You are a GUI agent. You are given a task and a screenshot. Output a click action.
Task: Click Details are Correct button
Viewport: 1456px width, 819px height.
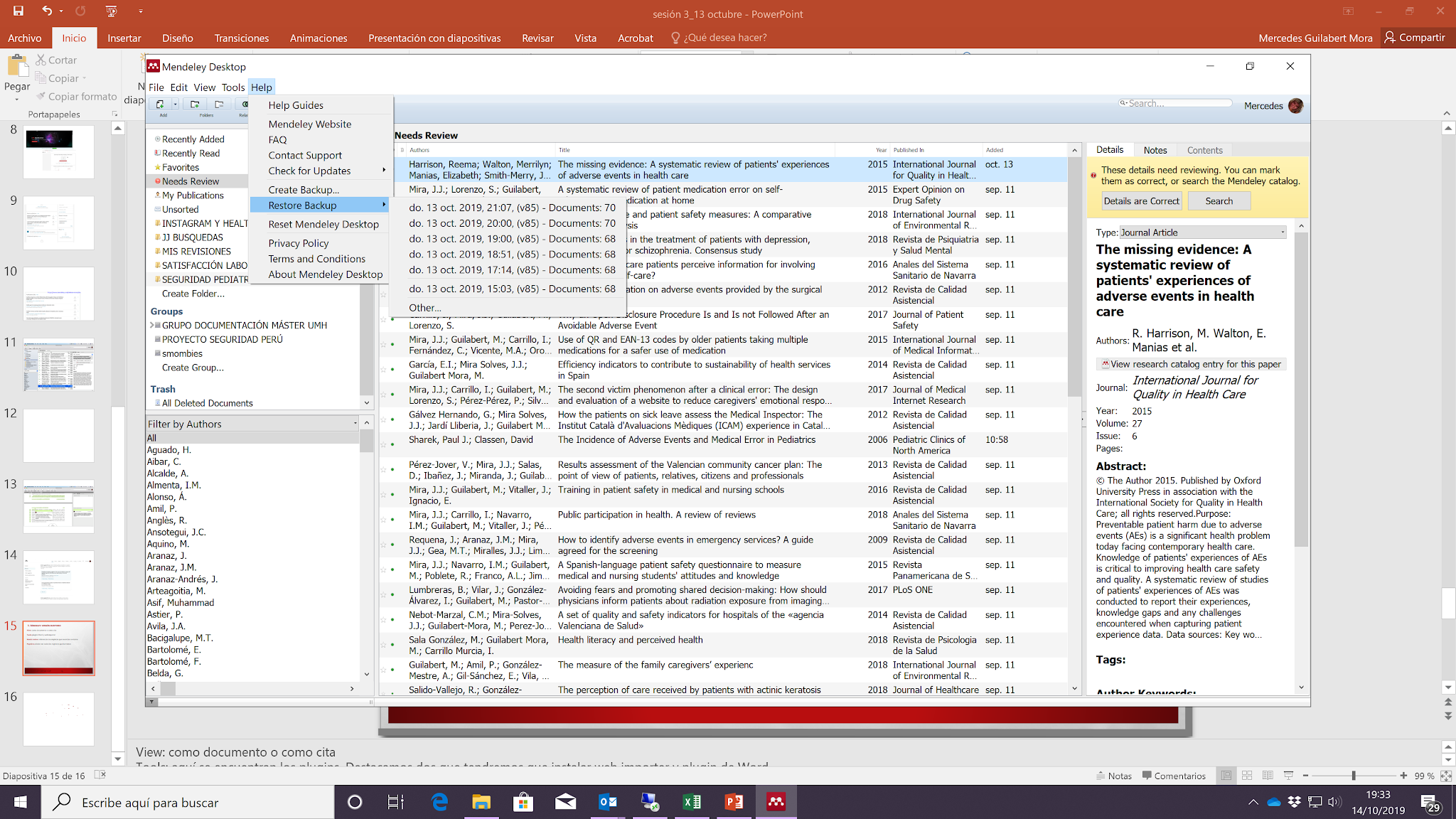(x=1141, y=201)
